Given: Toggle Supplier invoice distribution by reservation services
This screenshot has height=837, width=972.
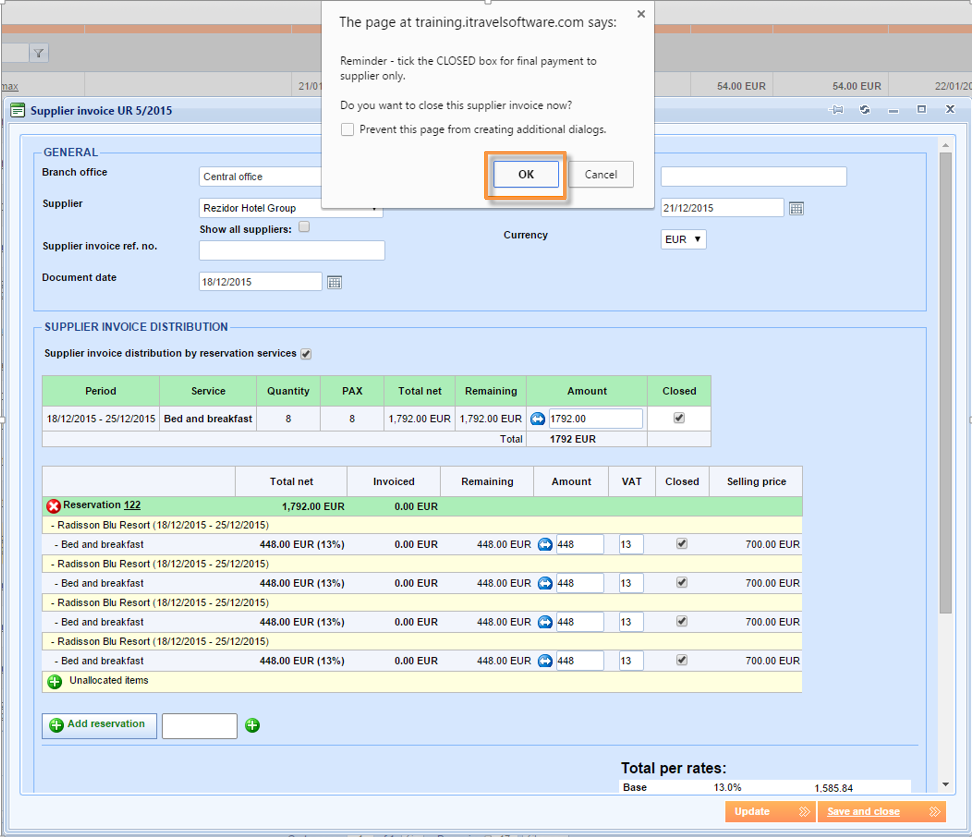Looking at the screenshot, I should pyautogui.click(x=306, y=354).
